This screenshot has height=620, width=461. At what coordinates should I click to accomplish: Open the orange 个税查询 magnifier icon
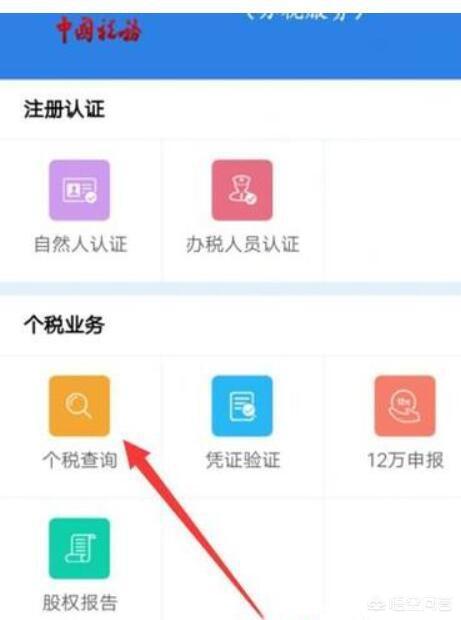(79, 406)
